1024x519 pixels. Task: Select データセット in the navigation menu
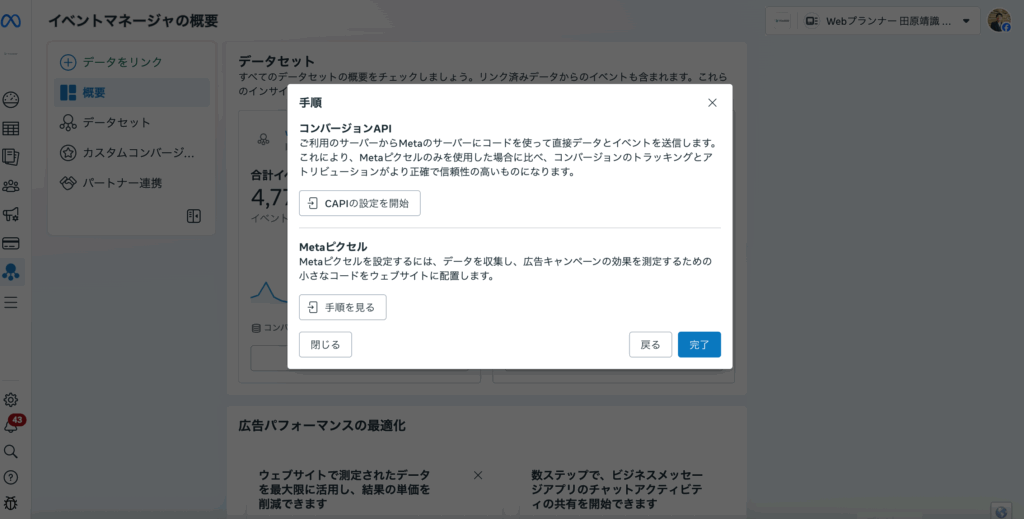pyautogui.click(x=116, y=123)
